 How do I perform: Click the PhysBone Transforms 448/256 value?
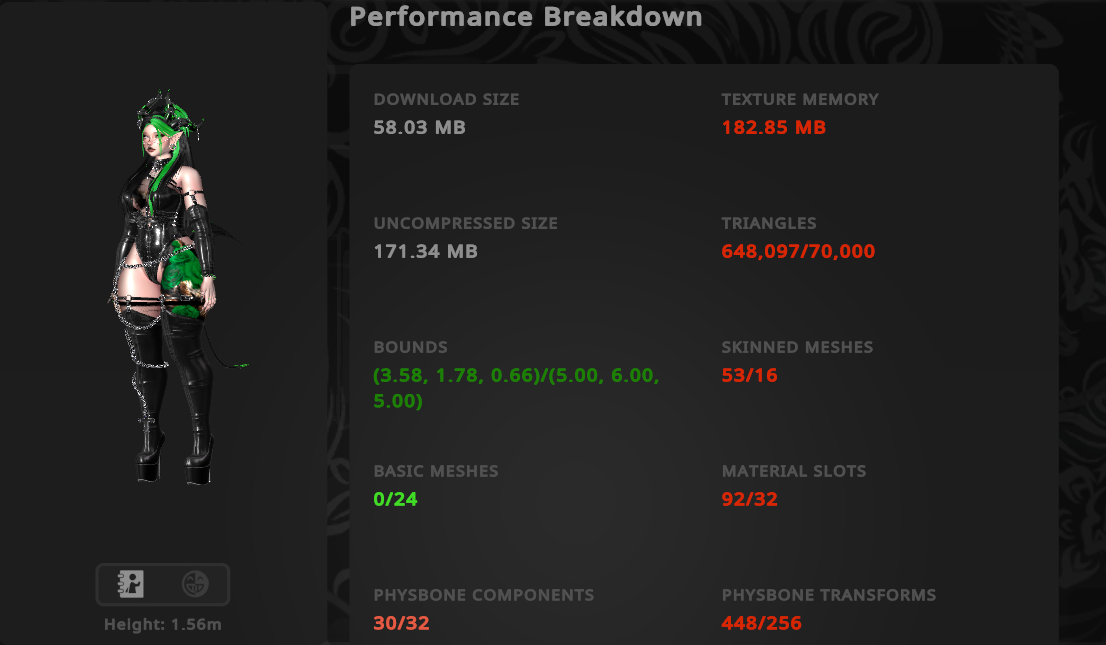tap(762, 623)
